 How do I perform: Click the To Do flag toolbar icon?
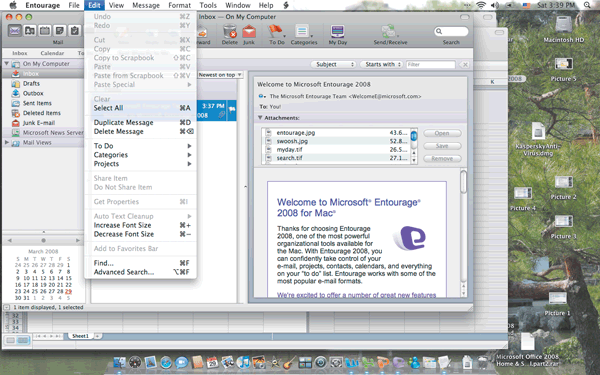tap(276, 31)
